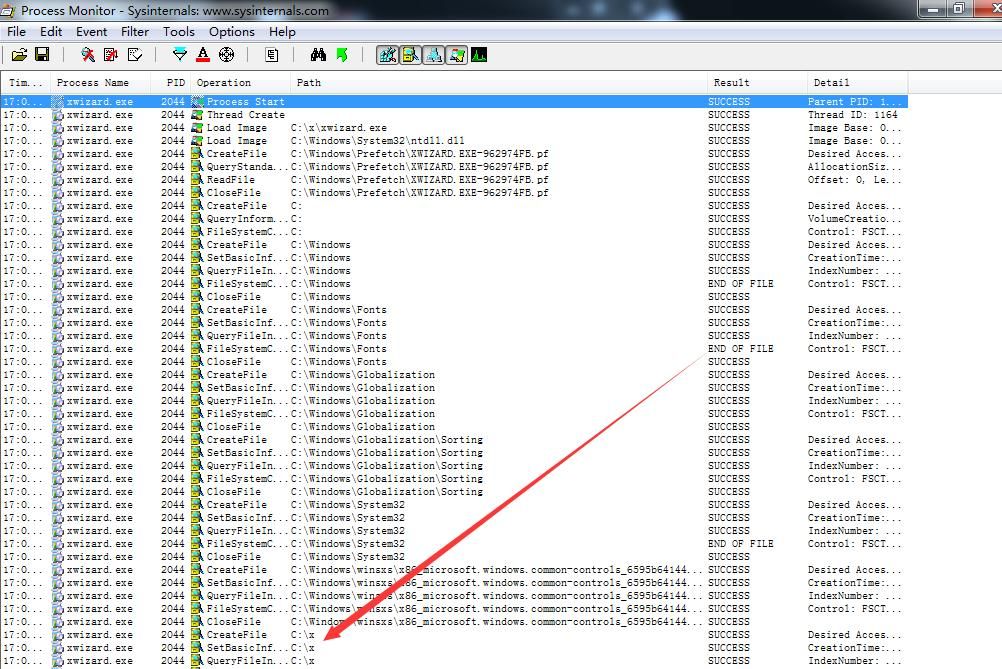
Task: Open the Options menu
Action: pos(232,32)
